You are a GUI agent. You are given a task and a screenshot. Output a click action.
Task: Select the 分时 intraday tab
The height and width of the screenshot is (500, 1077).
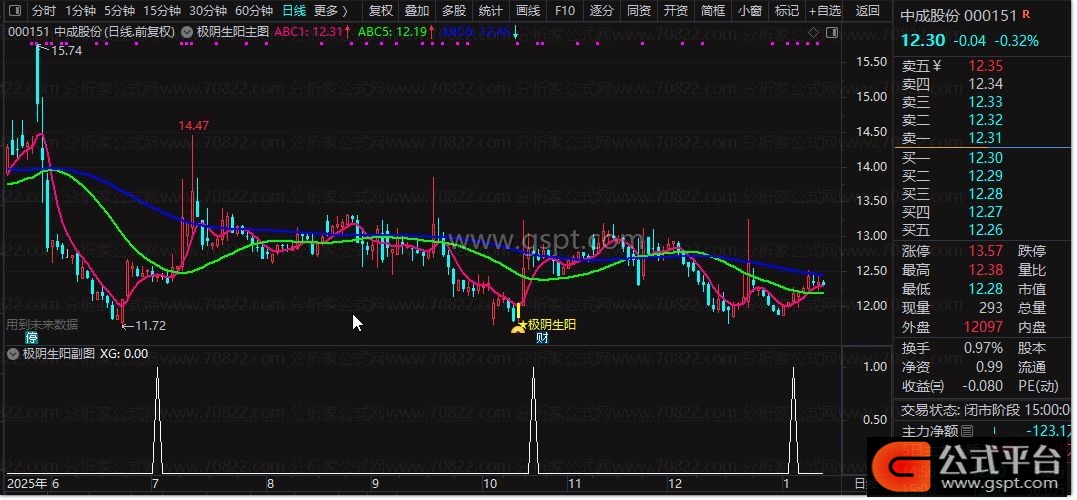[x=43, y=11]
